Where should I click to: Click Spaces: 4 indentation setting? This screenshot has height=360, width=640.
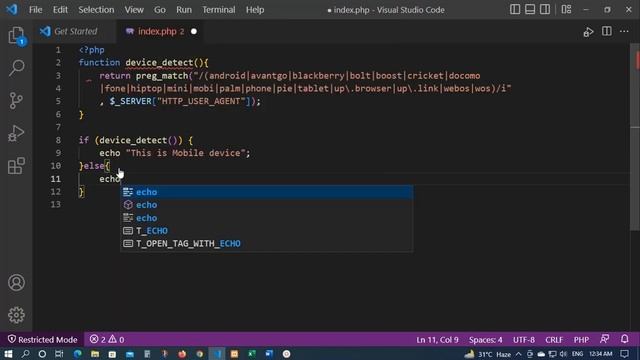(486, 340)
